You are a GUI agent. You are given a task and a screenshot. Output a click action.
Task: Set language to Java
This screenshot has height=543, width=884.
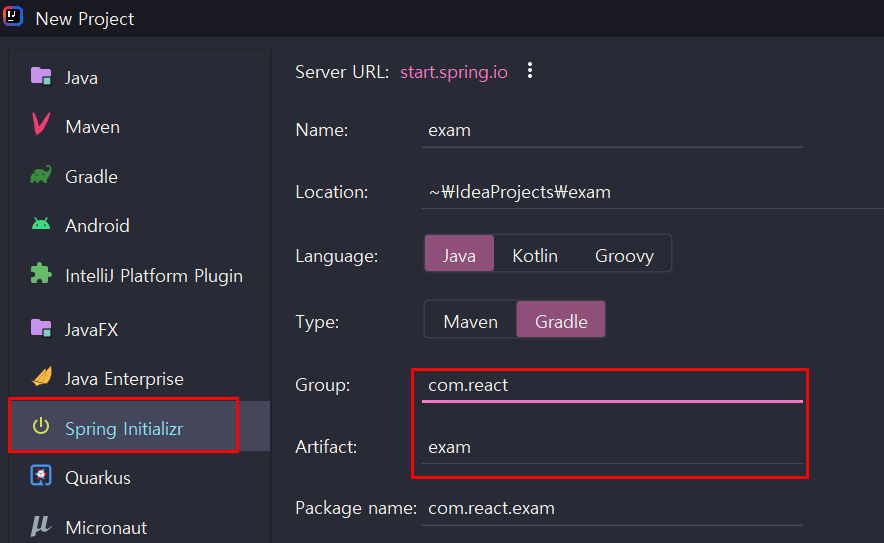(459, 253)
